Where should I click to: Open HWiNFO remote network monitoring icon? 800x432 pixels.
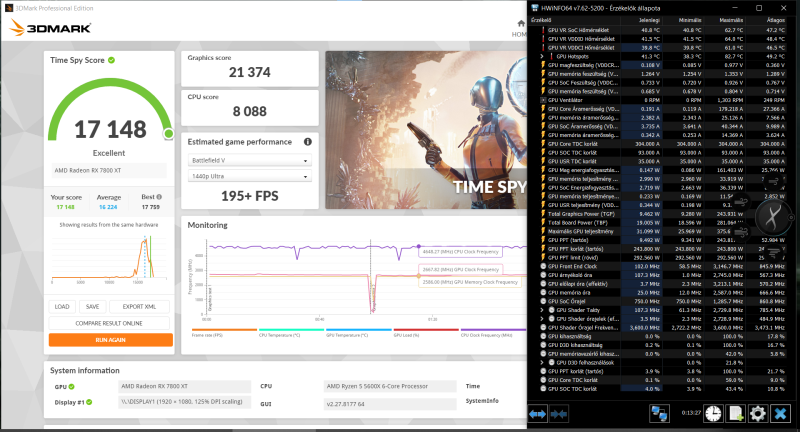pos(659,414)
